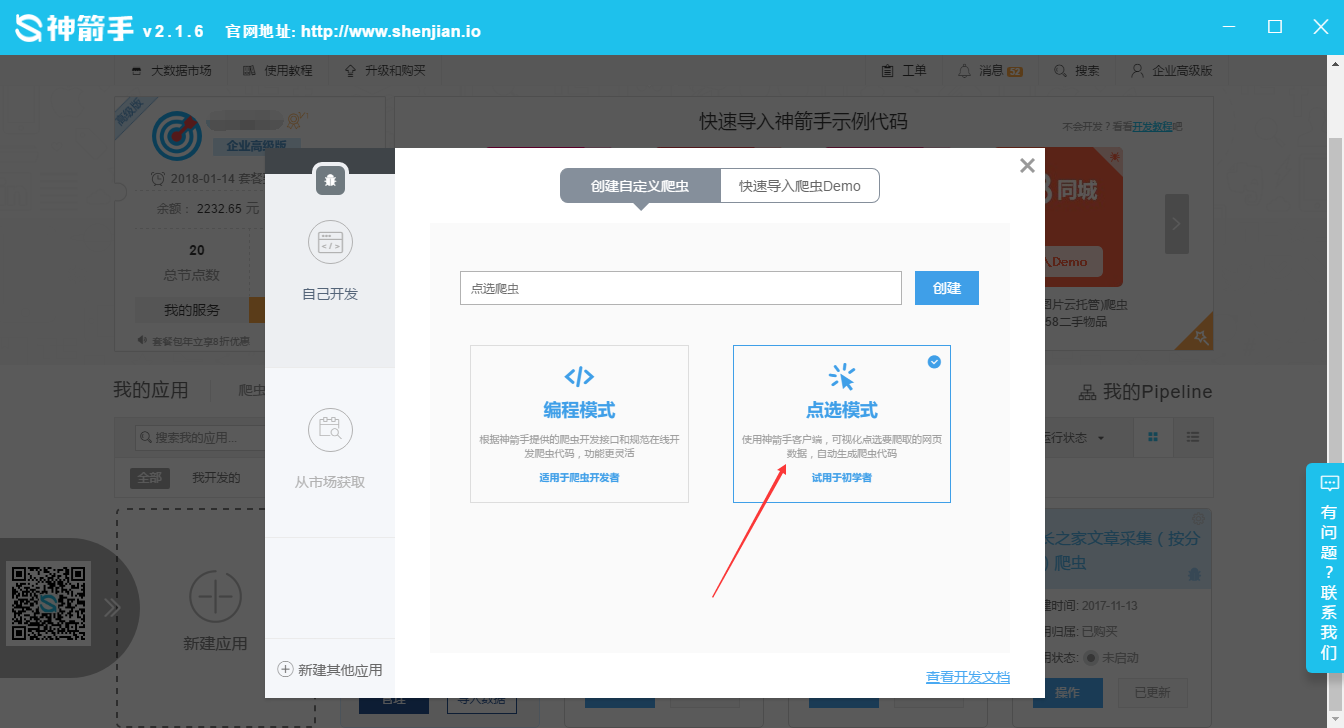This screenshot has width=1344, height=728.
Task: Choose the 从市场获取 market icon
Action: click(x=330, y=430)
